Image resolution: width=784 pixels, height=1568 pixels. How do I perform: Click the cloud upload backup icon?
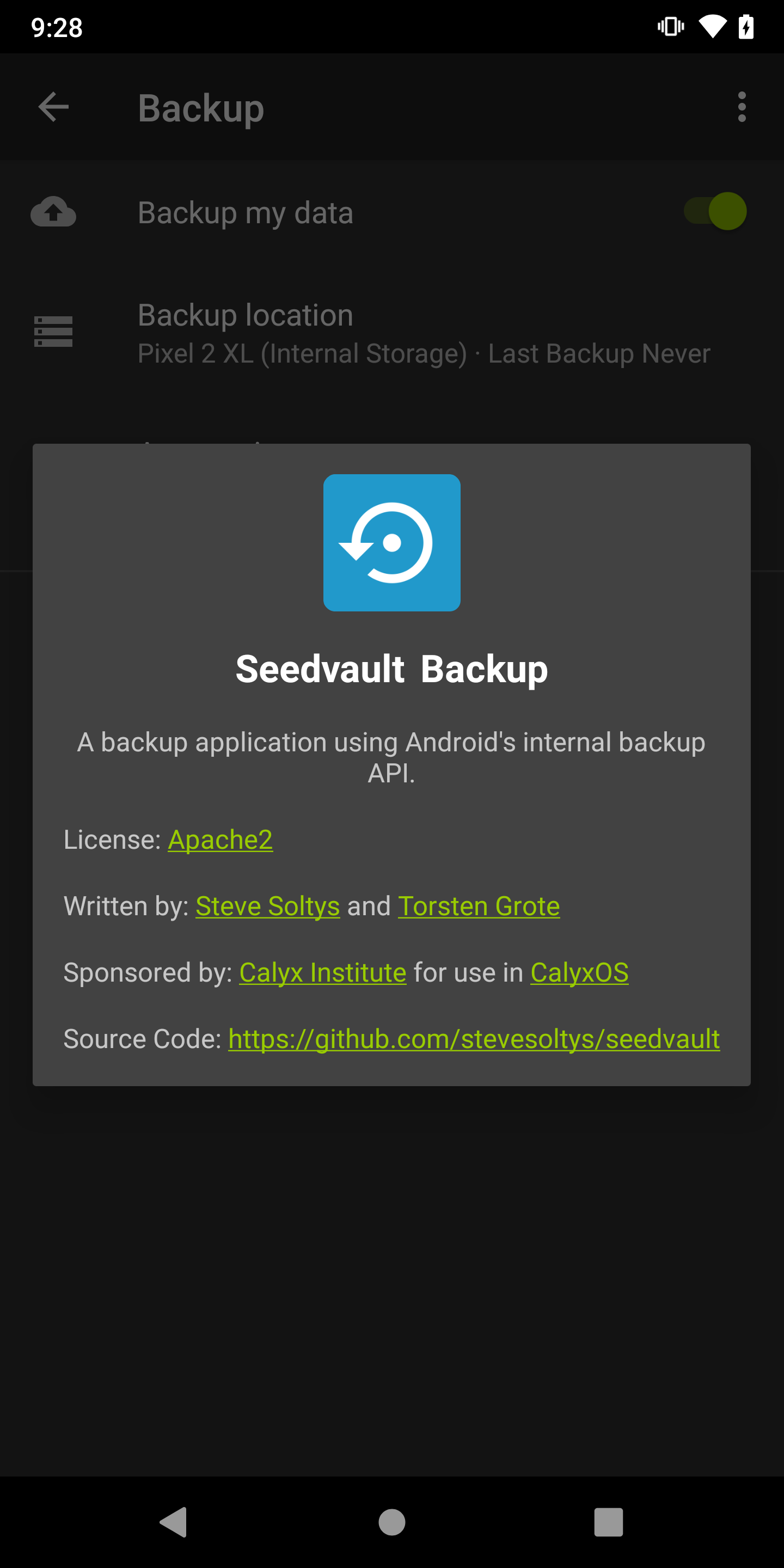(x=53, y=212)
